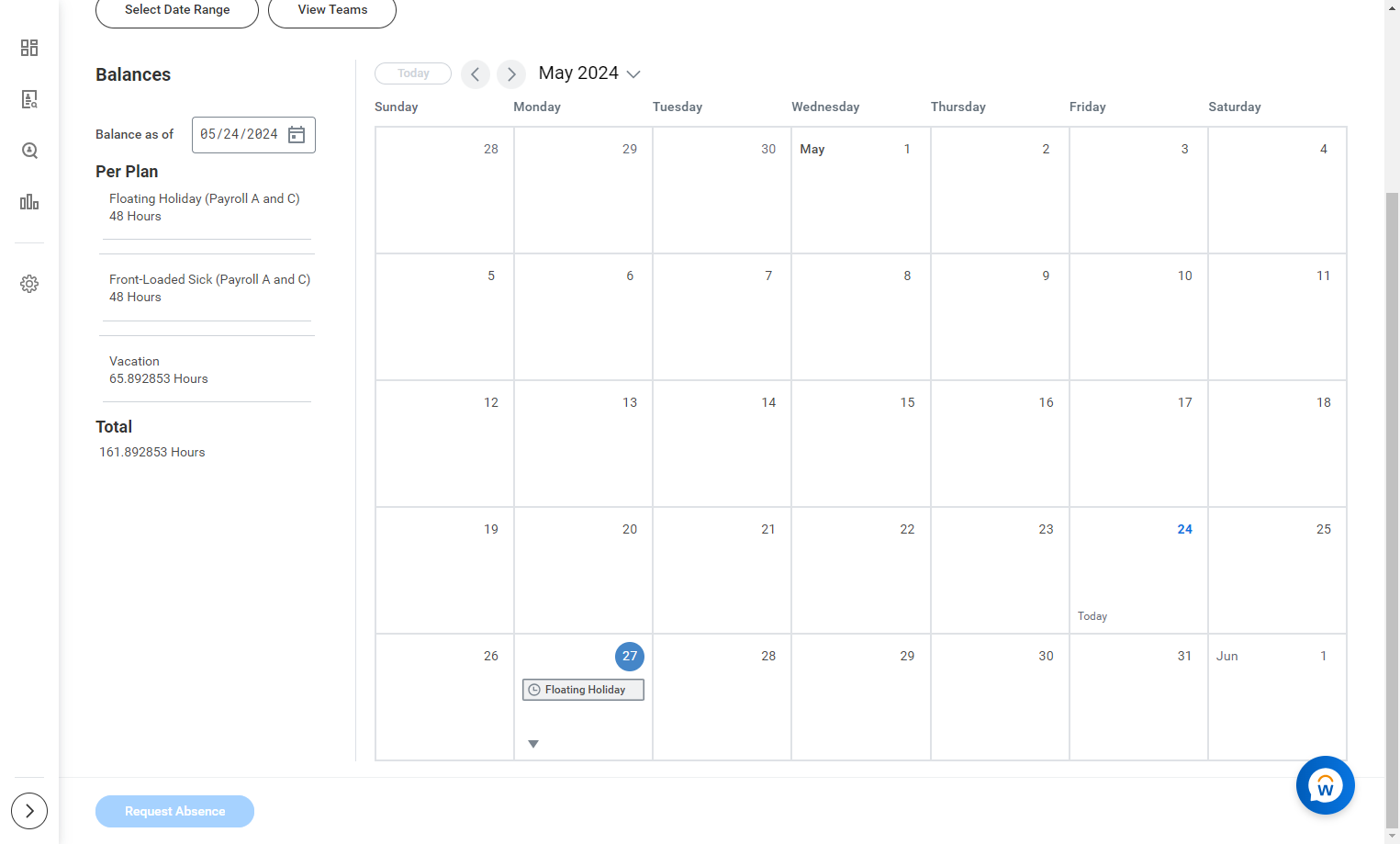This screenshot has width=1400, height=844.
Task: Select May 18 on the calendar
Action: click(x=1277, y=444)
